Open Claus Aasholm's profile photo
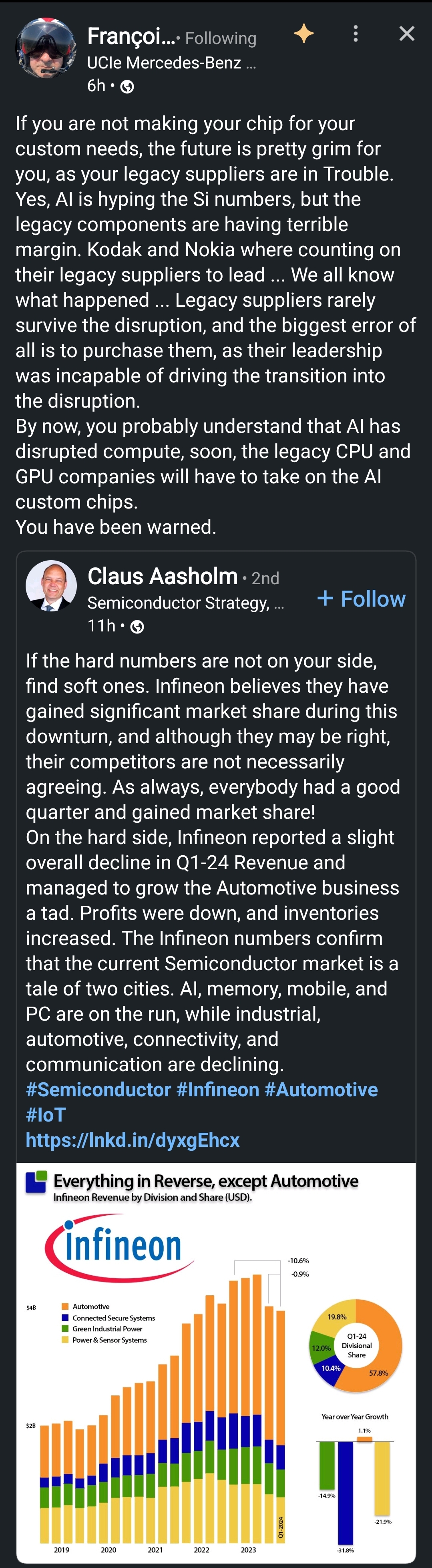The width and height of the screenshot is (432, 1568). pos(51,585)
